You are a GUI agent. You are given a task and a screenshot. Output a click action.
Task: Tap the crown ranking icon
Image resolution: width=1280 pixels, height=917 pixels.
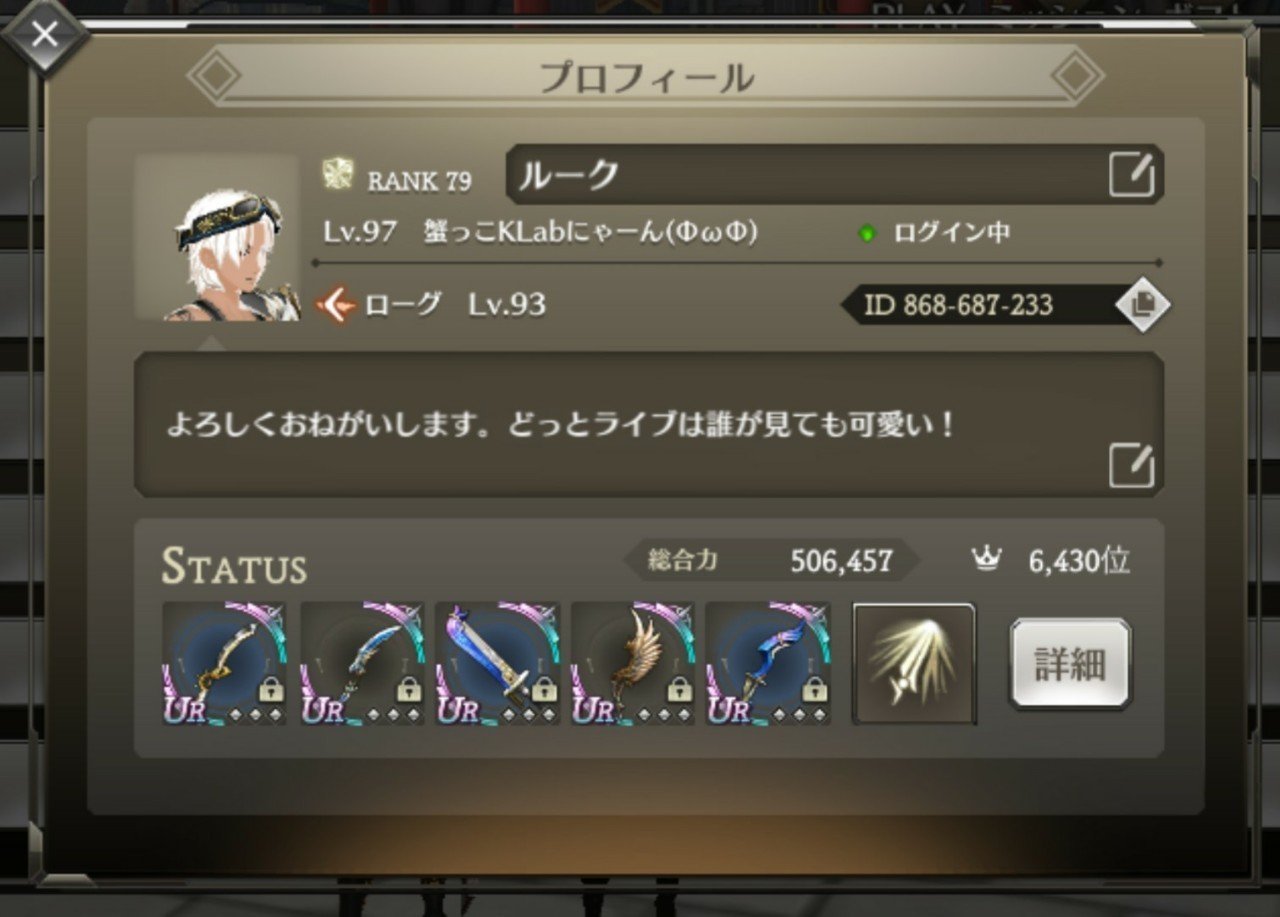(x=986, y=560)
